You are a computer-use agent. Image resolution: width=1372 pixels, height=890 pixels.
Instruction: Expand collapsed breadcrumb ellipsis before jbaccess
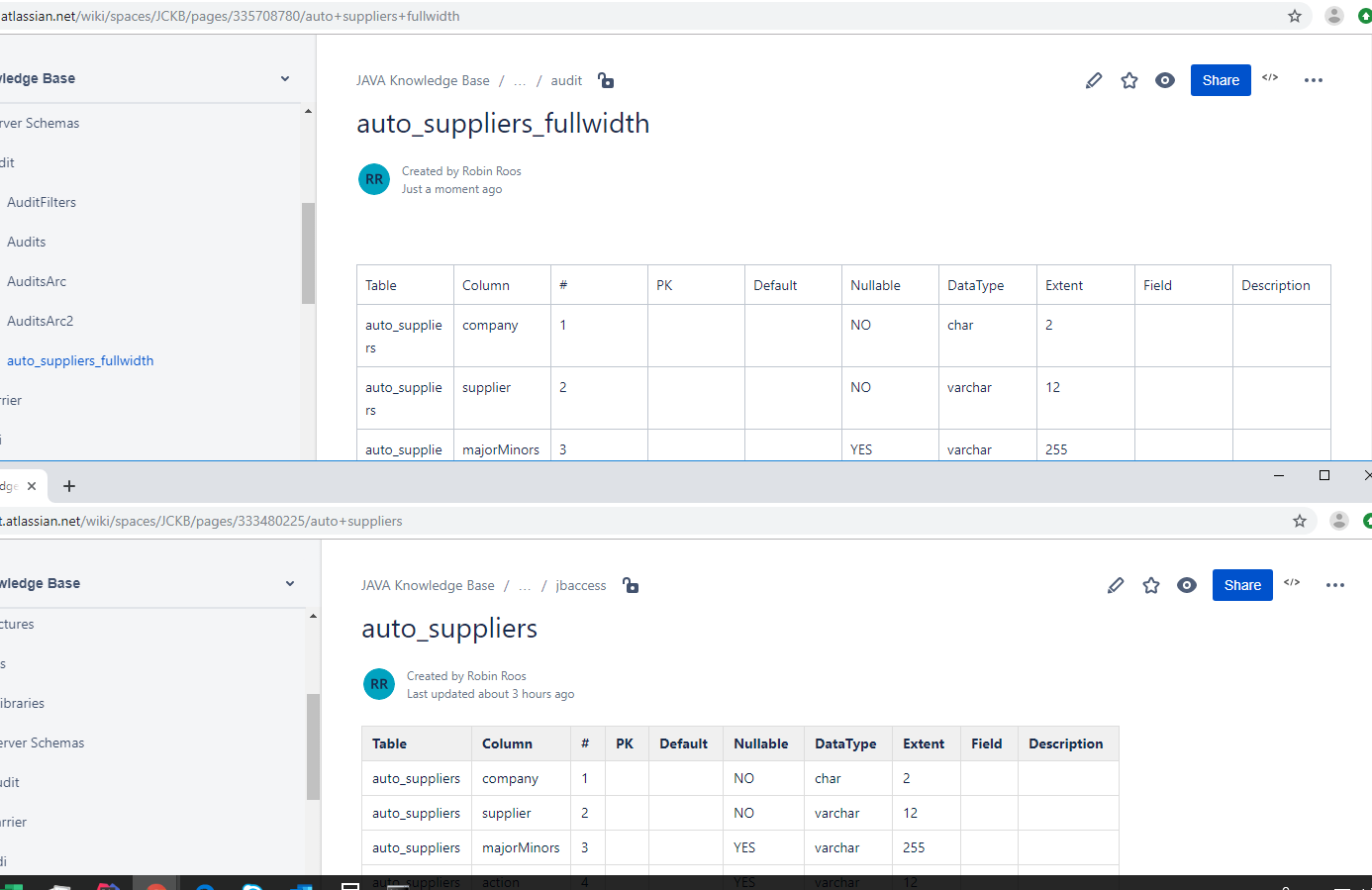[525, 585]
